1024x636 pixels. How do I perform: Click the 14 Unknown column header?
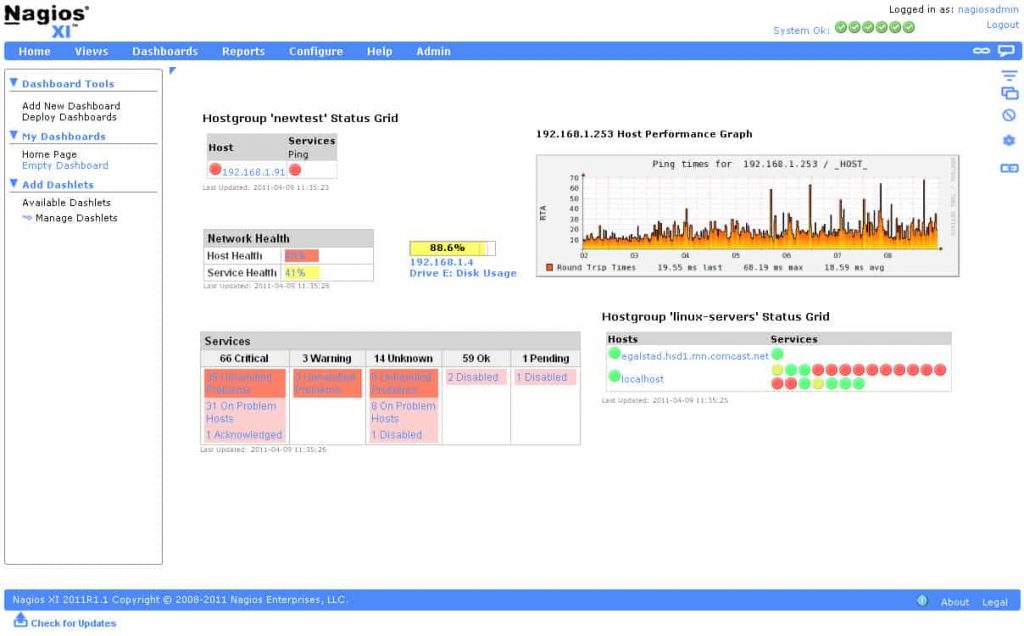click(x=403, y=358)
